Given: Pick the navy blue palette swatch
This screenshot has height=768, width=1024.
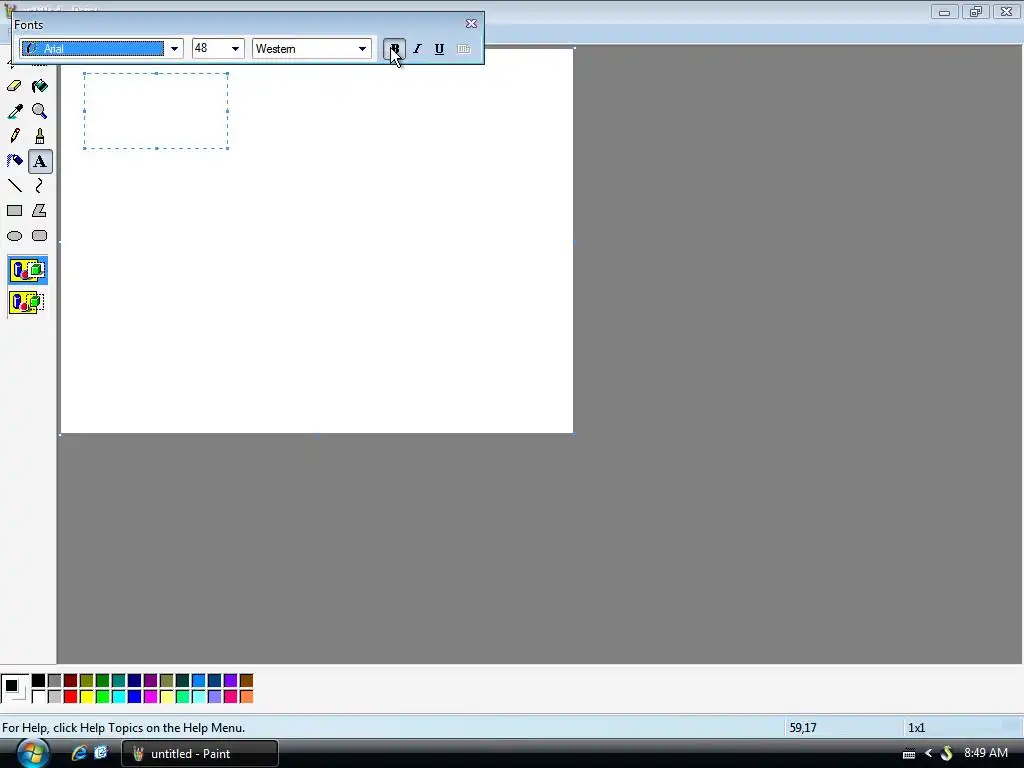Looking at the screenshot, I should click(x=135, y=681).
